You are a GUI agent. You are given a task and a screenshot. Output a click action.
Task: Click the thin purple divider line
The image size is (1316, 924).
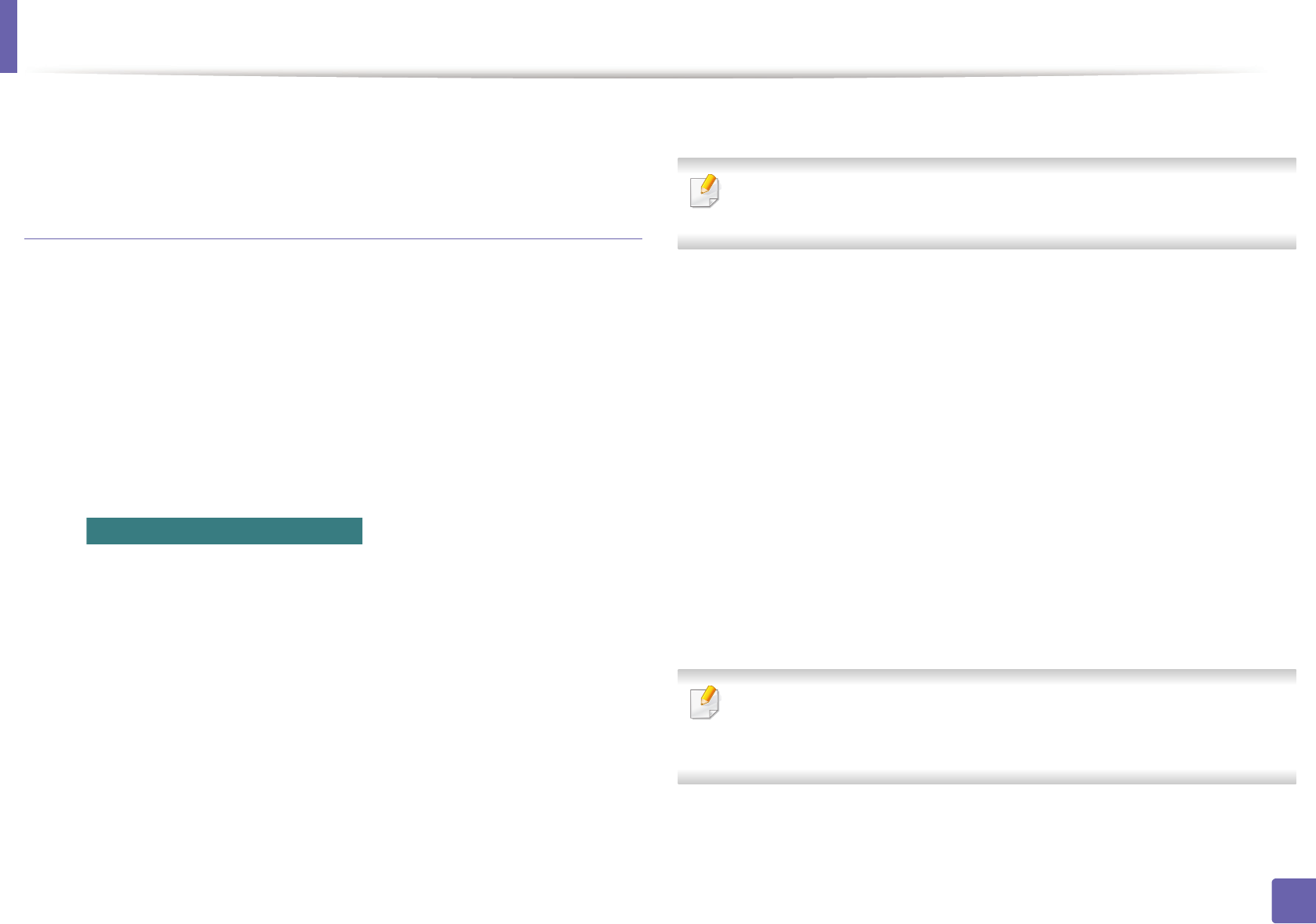(333, 238)
